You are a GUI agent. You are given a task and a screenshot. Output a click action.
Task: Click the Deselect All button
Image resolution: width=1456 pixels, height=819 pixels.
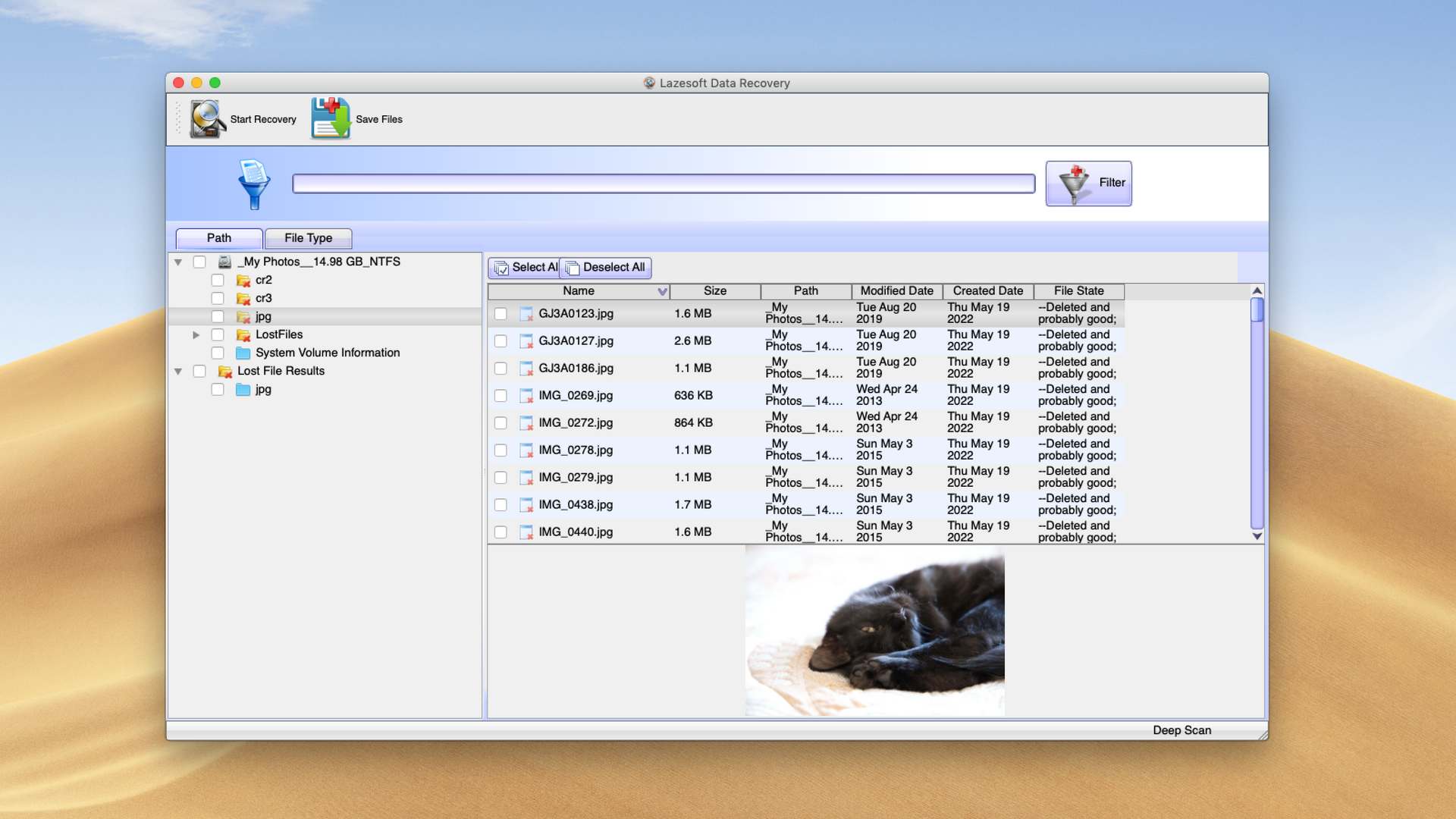pos(605,268)
